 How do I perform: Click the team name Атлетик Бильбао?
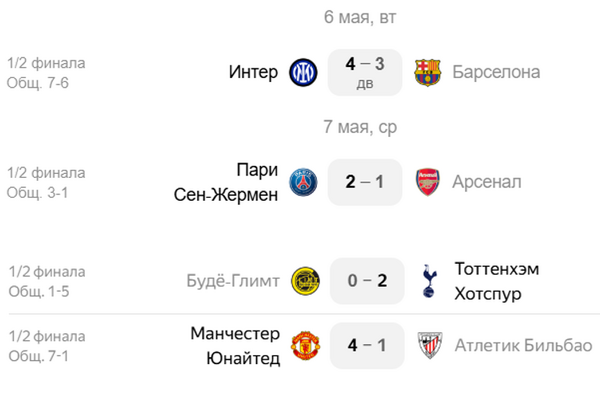[x=523, y=346]
